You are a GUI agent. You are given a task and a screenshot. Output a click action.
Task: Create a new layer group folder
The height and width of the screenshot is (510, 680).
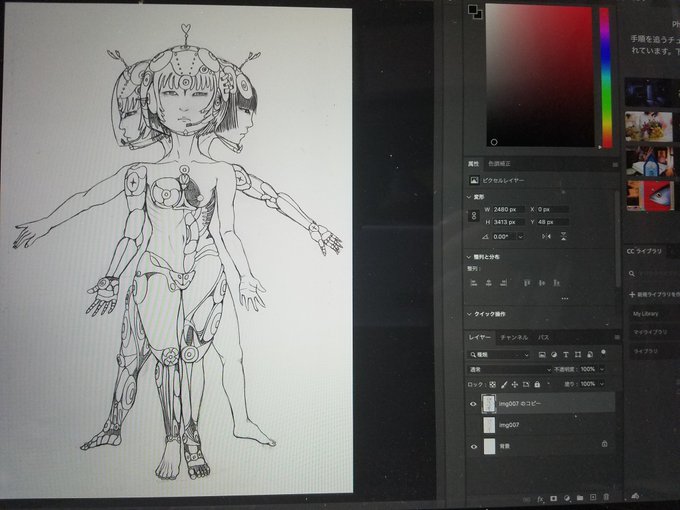tap(580, 498)
